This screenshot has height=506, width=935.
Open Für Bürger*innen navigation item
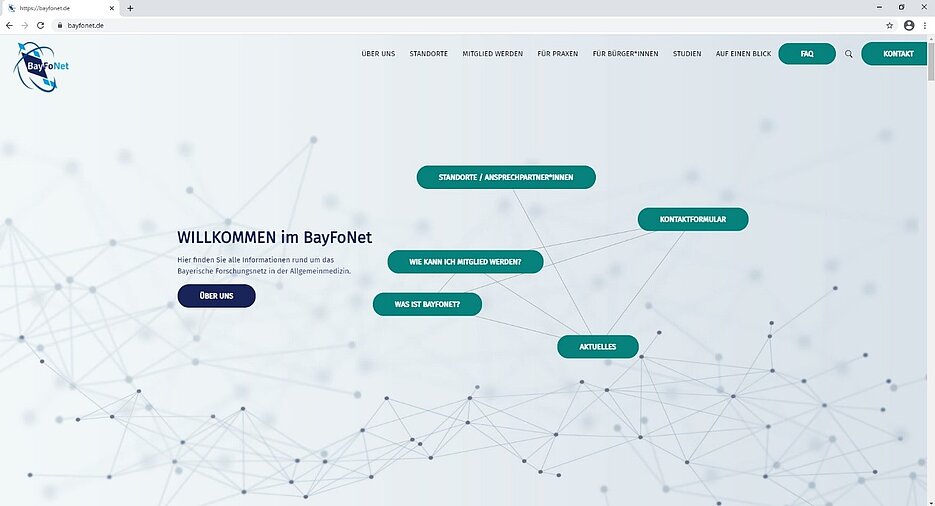pyautogui.click(x=625, y=54)
